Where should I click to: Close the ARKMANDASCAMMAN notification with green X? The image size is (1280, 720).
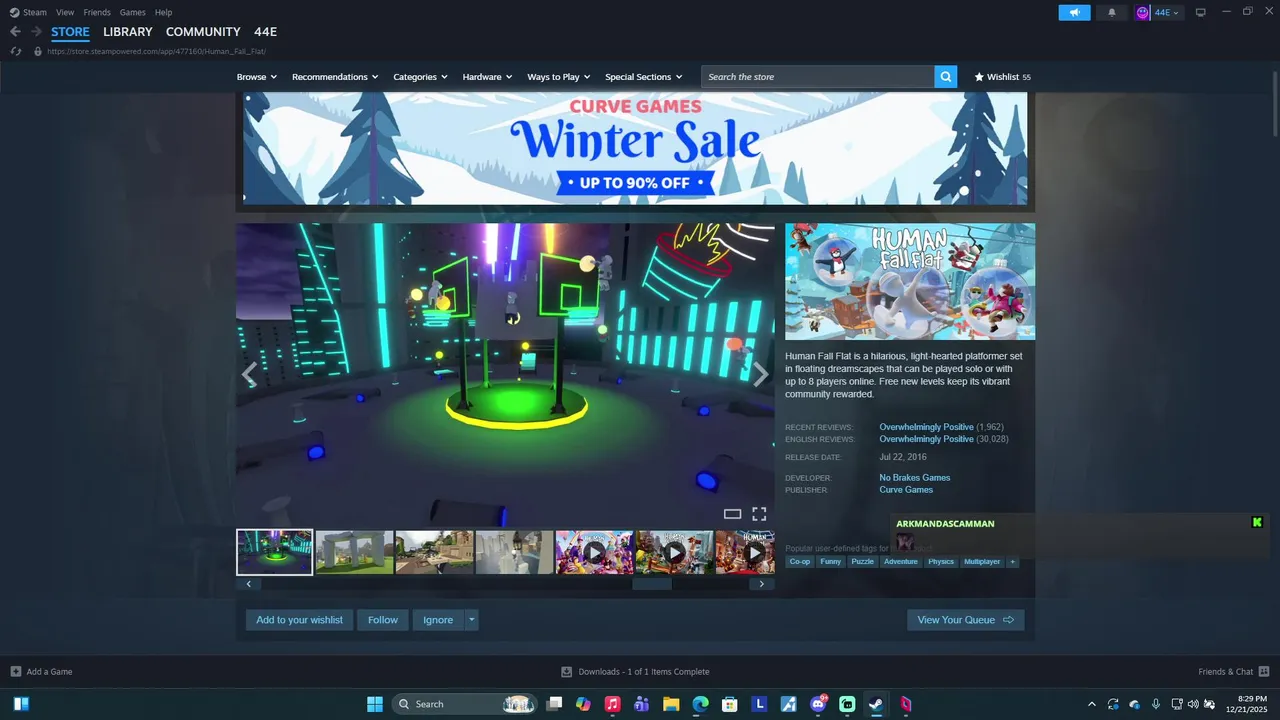[1257, 522]
